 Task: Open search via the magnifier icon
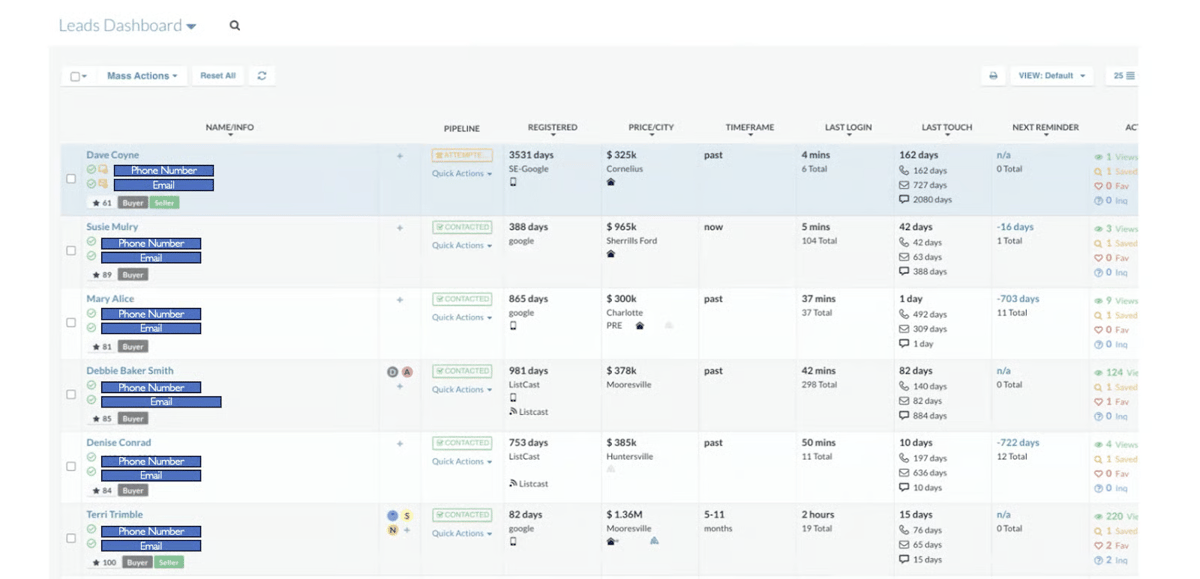tap(235, 25)
